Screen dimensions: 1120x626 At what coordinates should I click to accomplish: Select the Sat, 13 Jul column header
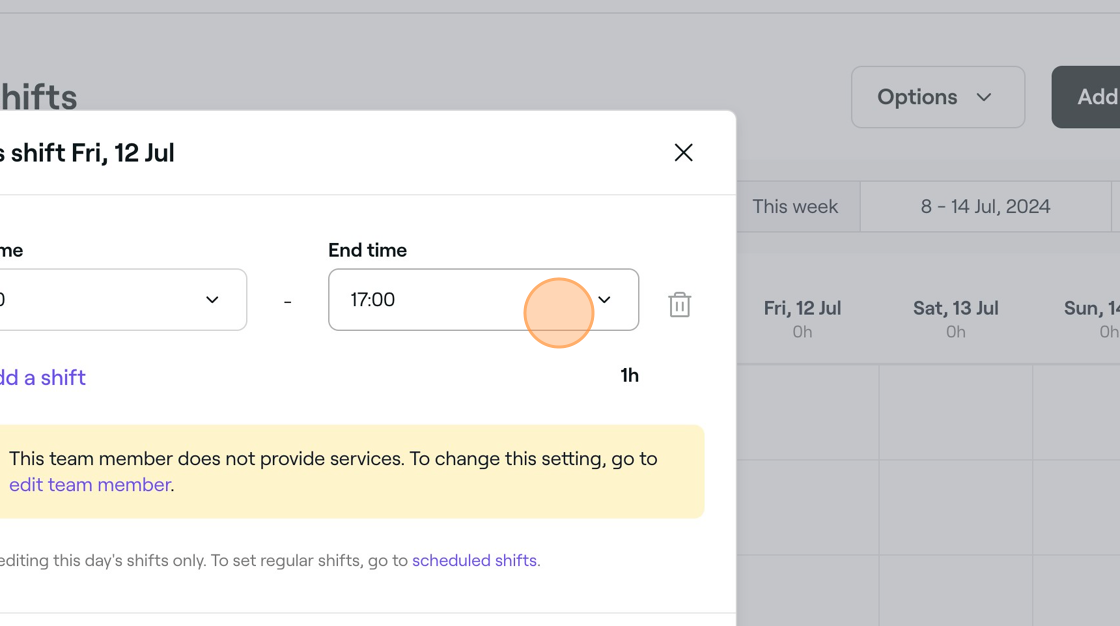tap(956, 319)
